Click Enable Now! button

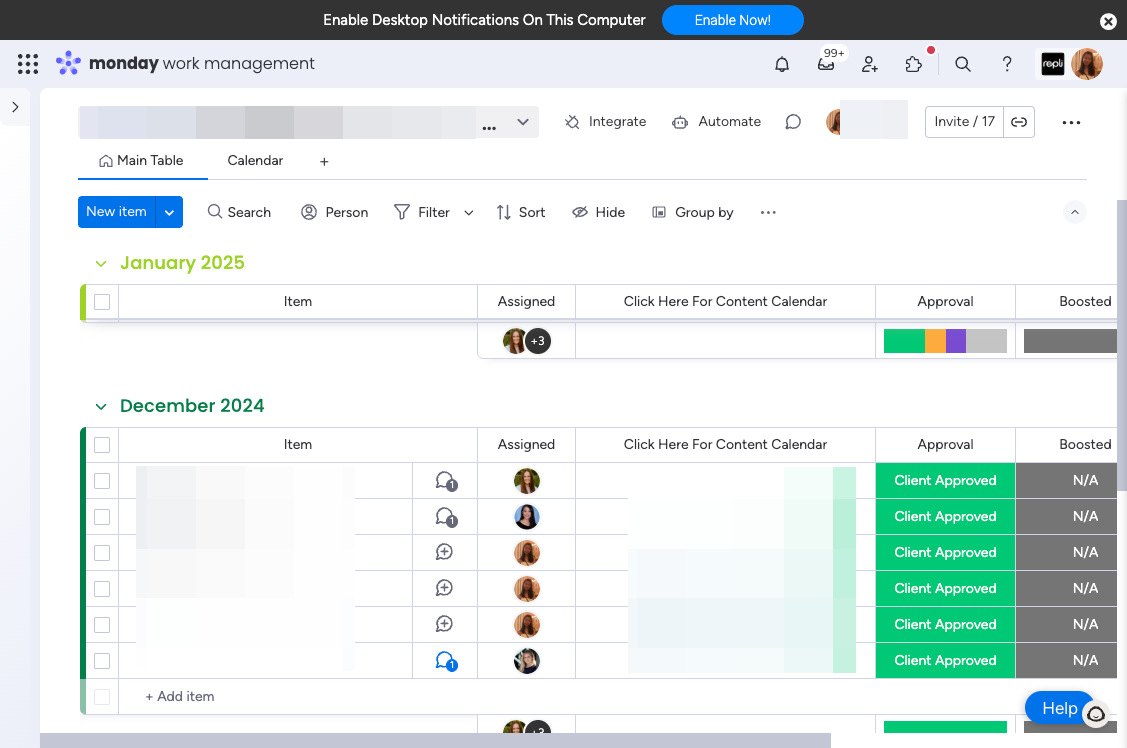(x=732, y=20)
